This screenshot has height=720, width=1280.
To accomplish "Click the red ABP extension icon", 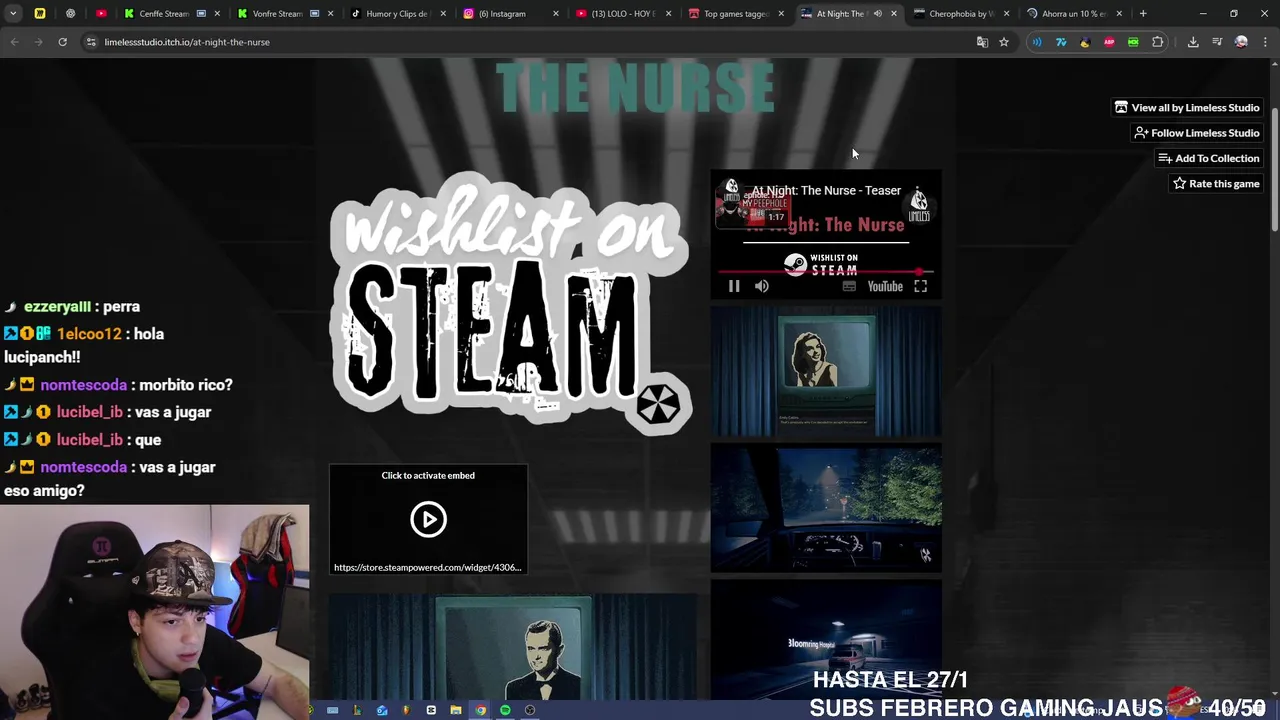I will [1109, 42].
